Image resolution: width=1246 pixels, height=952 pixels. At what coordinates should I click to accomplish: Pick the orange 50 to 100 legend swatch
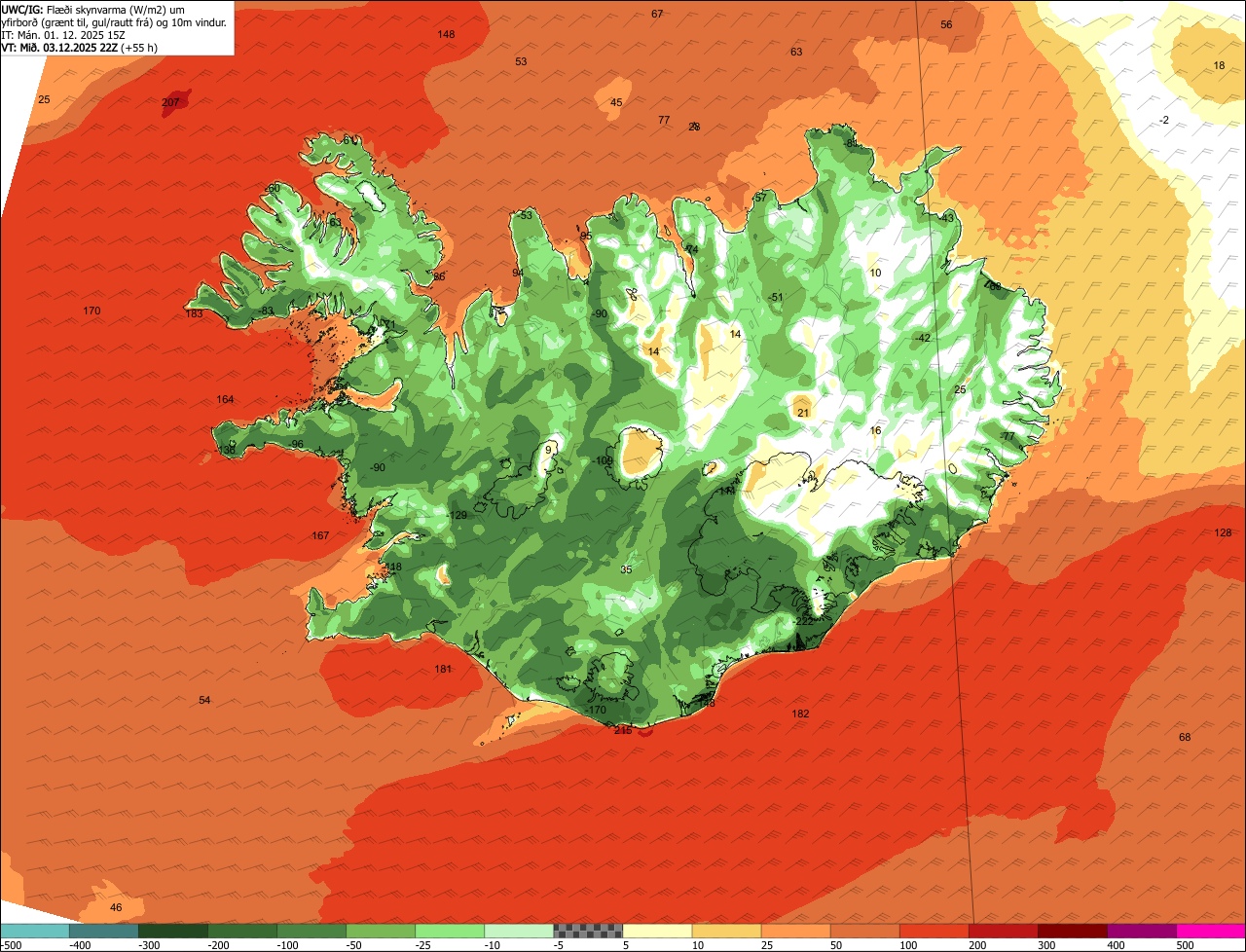[x=863, y=931]
